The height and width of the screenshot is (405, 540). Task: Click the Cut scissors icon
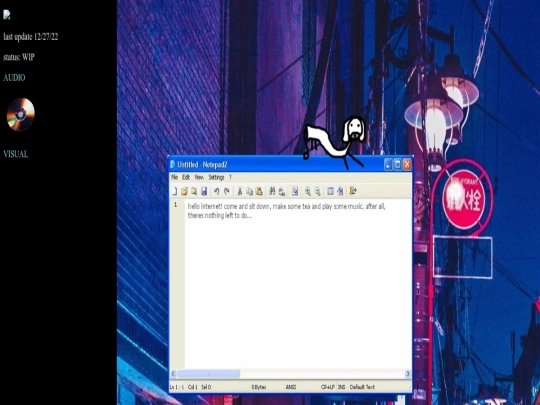(x=240, y=191)
